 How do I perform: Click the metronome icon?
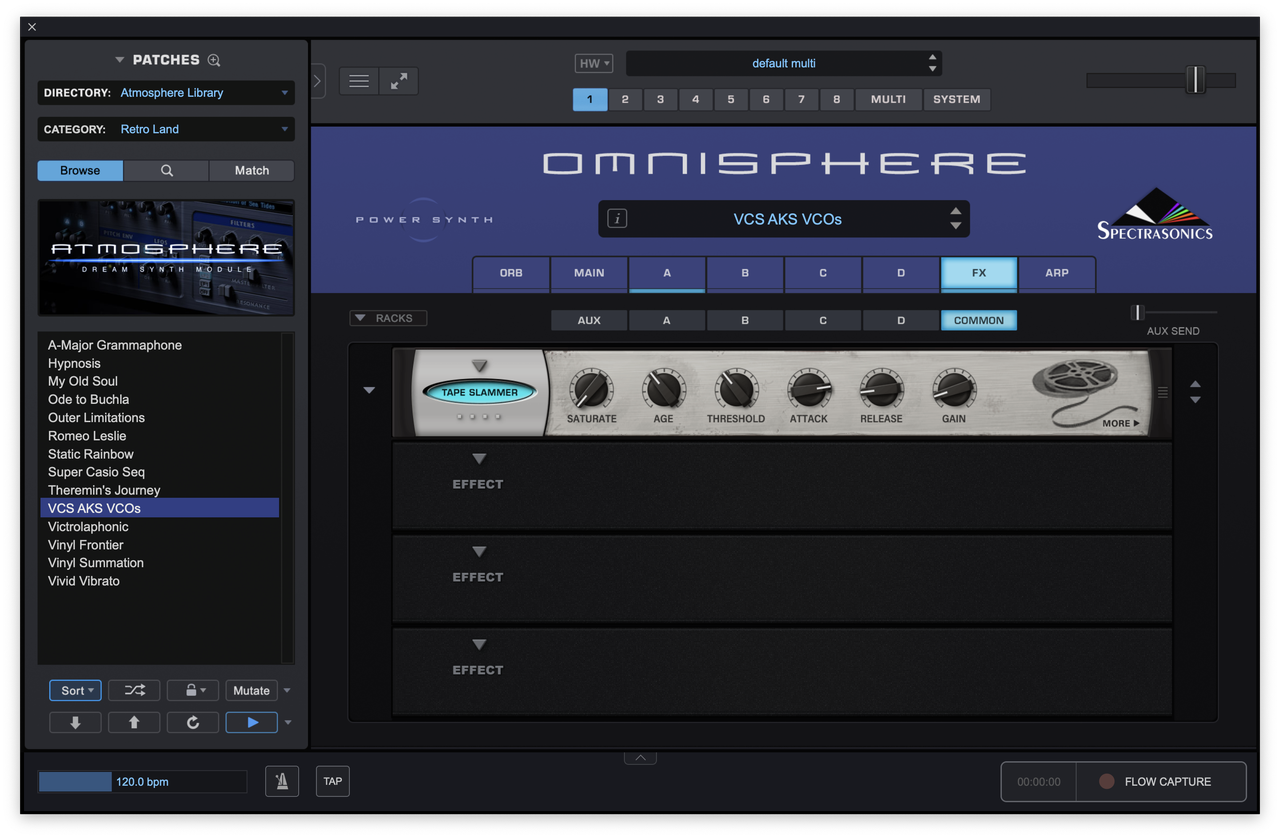(x=282, y=781)
